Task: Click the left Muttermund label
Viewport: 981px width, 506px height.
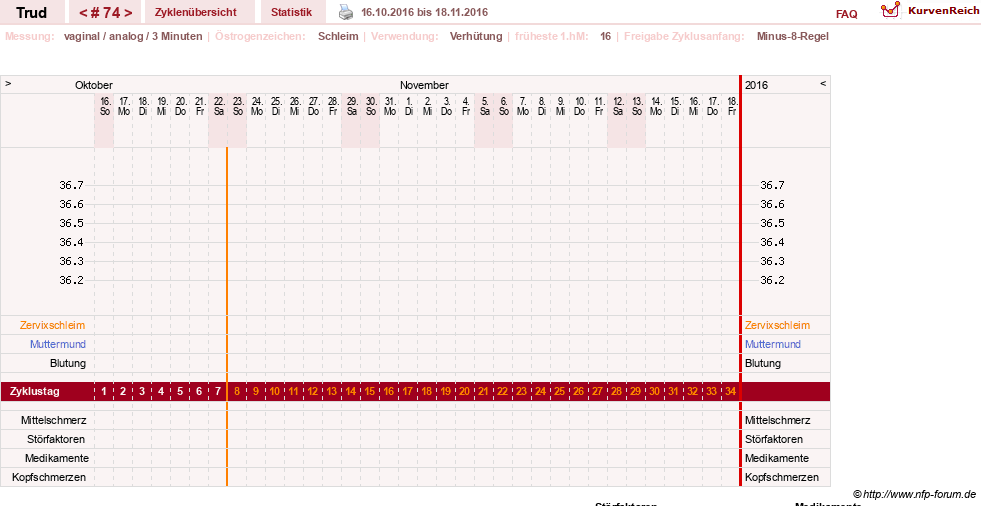Action: pos(58,344)
